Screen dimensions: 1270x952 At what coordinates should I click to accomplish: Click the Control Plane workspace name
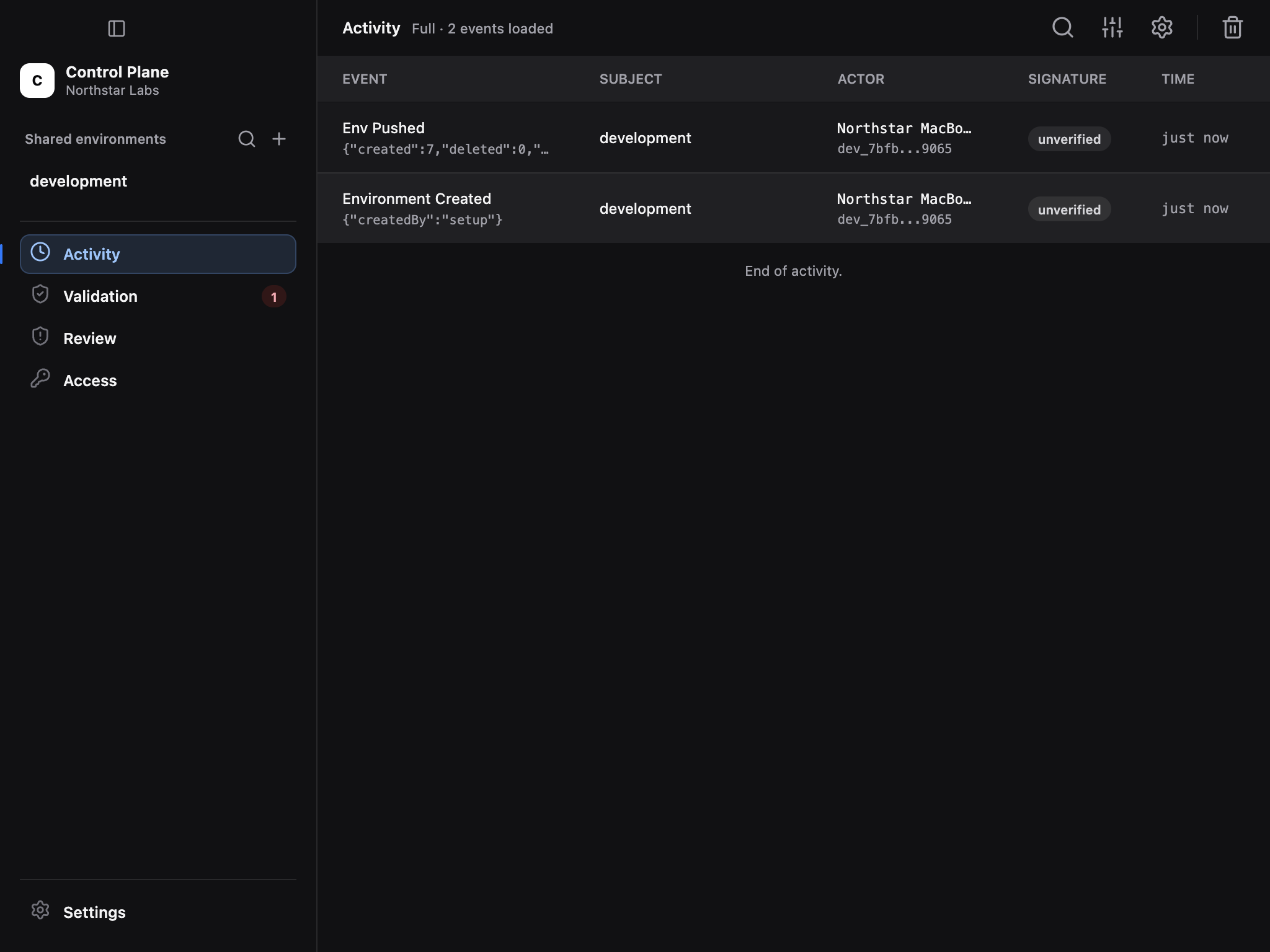pos(117,72)
